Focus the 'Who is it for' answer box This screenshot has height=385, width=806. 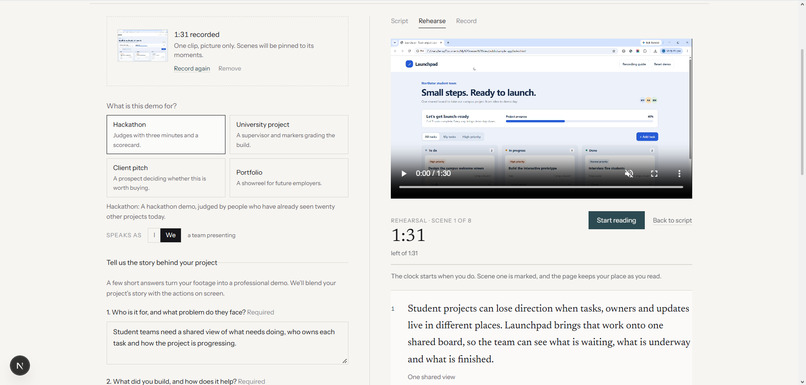point(227,343)
